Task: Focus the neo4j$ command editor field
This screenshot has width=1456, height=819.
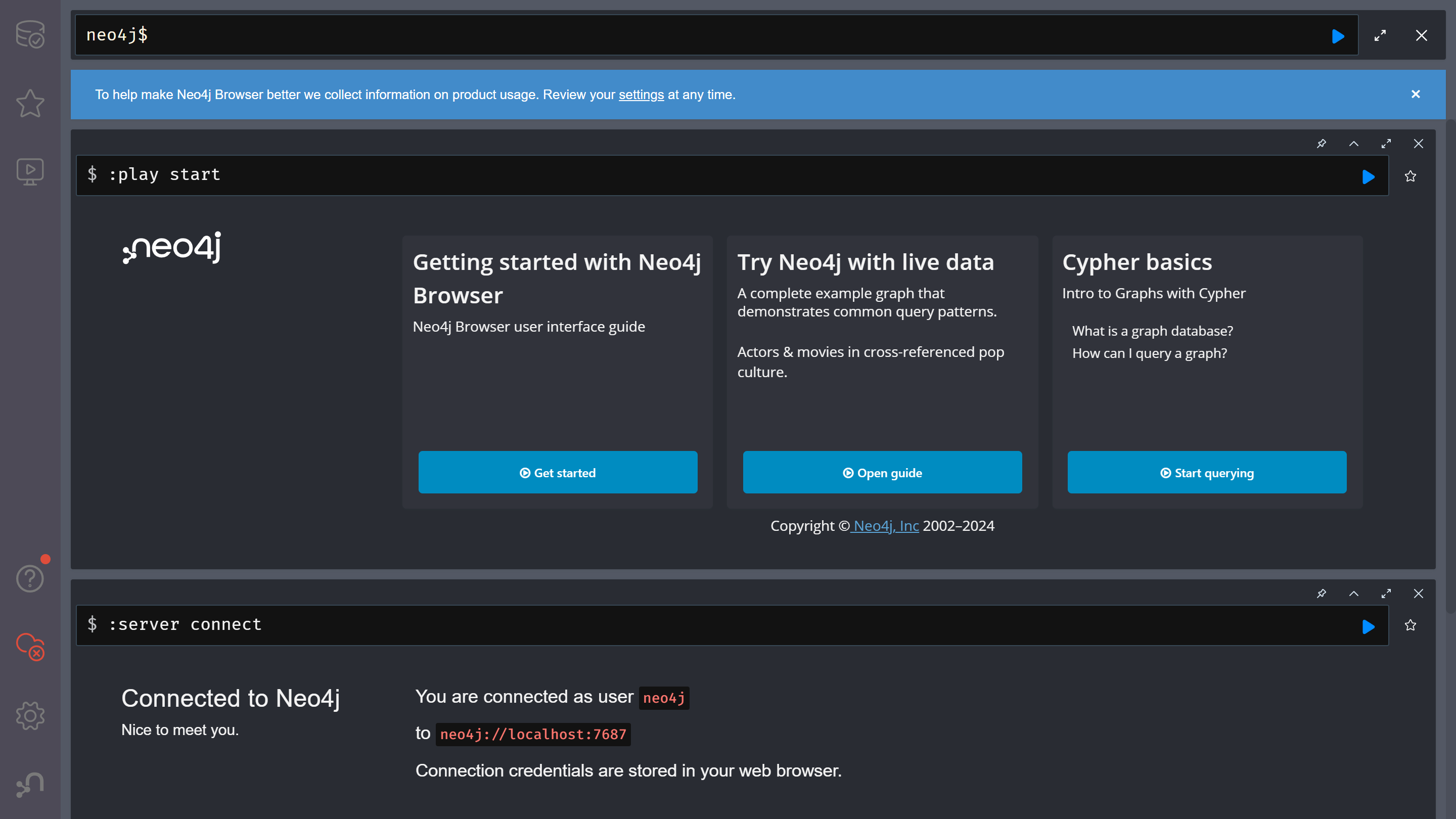Action: point(678,35)
